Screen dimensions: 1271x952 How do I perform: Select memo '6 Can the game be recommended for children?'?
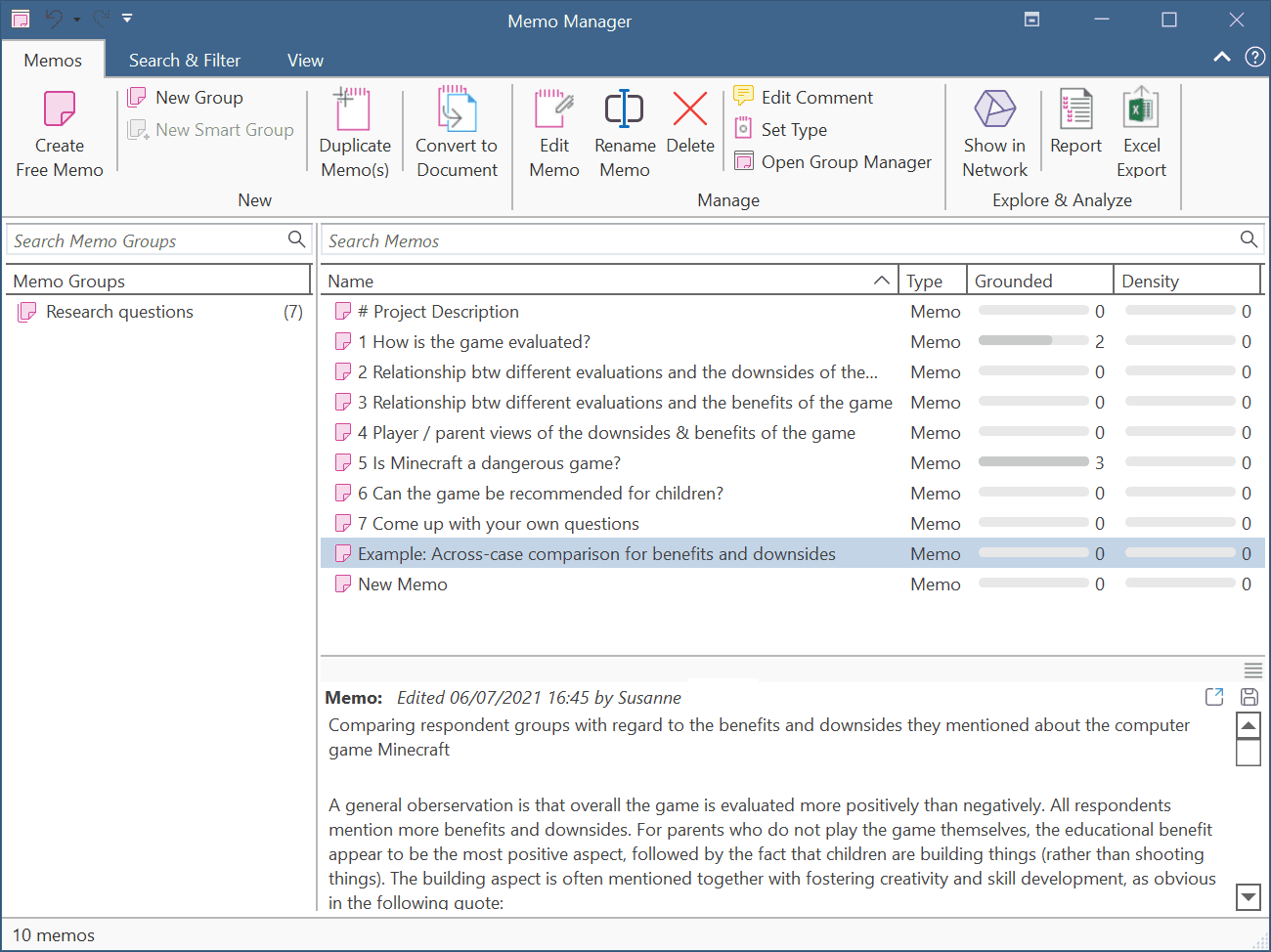793,494
